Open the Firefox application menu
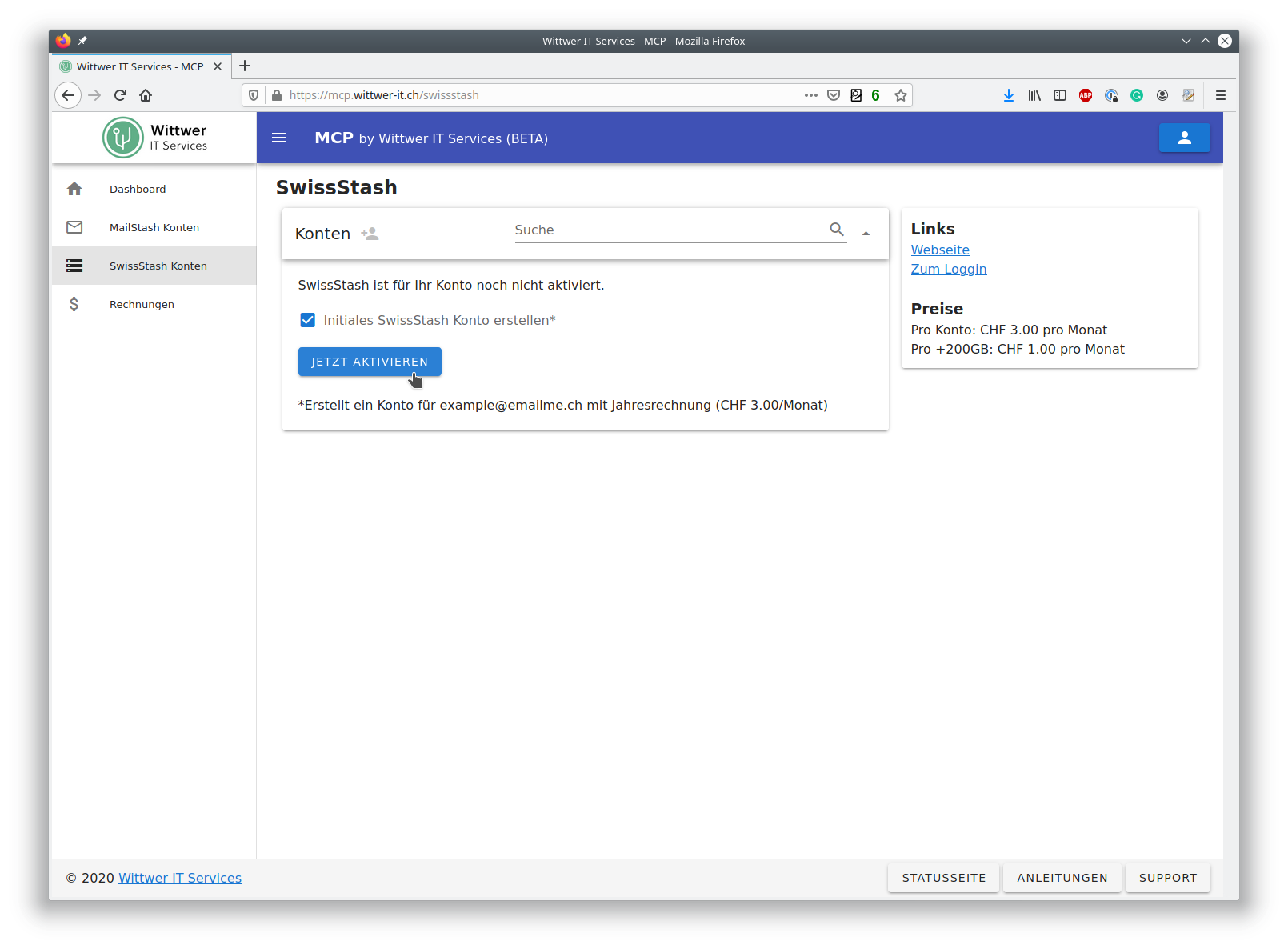The width and height of the screenshot is (1288, 949). 1221,95
